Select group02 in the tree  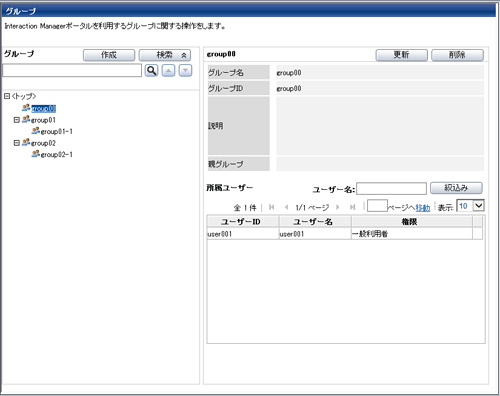coord(43,143)
